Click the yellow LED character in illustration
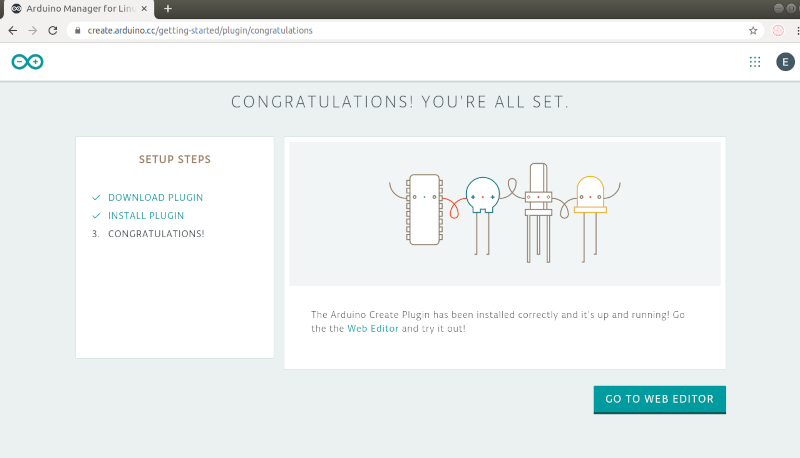Image resolution: width=800 pixels, height=458 pixels. [x=591, y=217]
